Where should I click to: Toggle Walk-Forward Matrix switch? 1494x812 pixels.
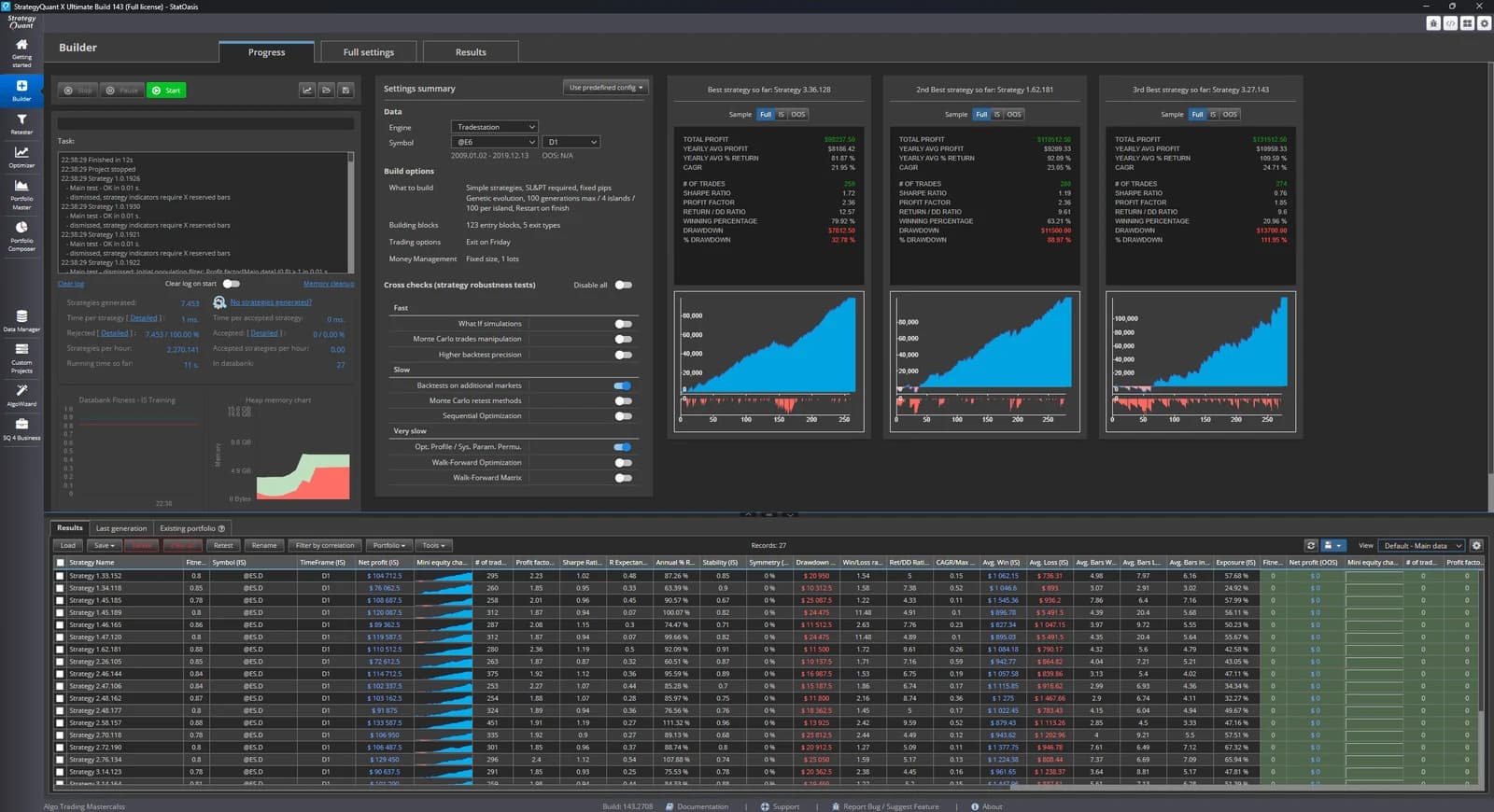pos(623,478)
